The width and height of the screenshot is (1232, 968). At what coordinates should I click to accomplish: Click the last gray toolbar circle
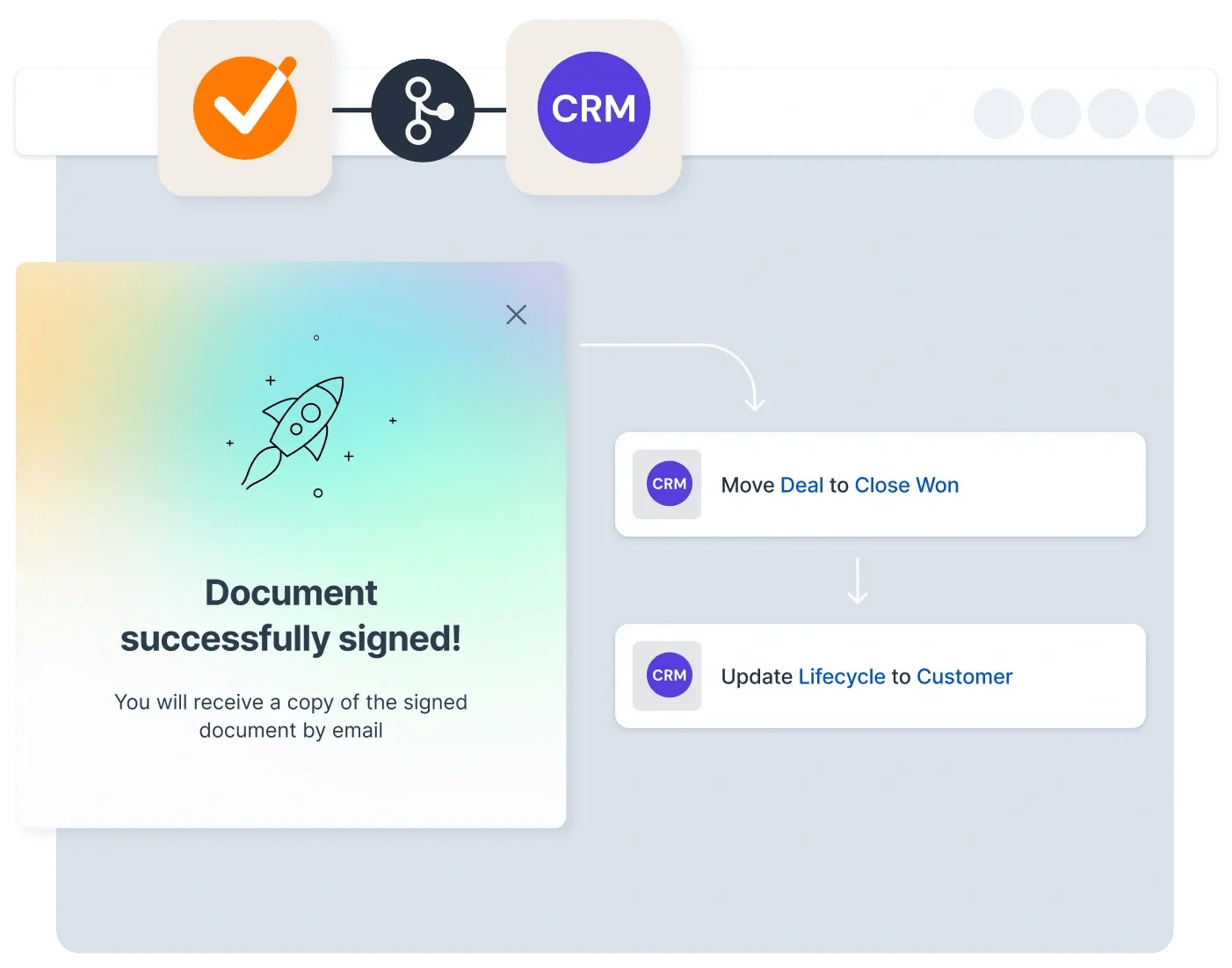[x=1171, y=112]
